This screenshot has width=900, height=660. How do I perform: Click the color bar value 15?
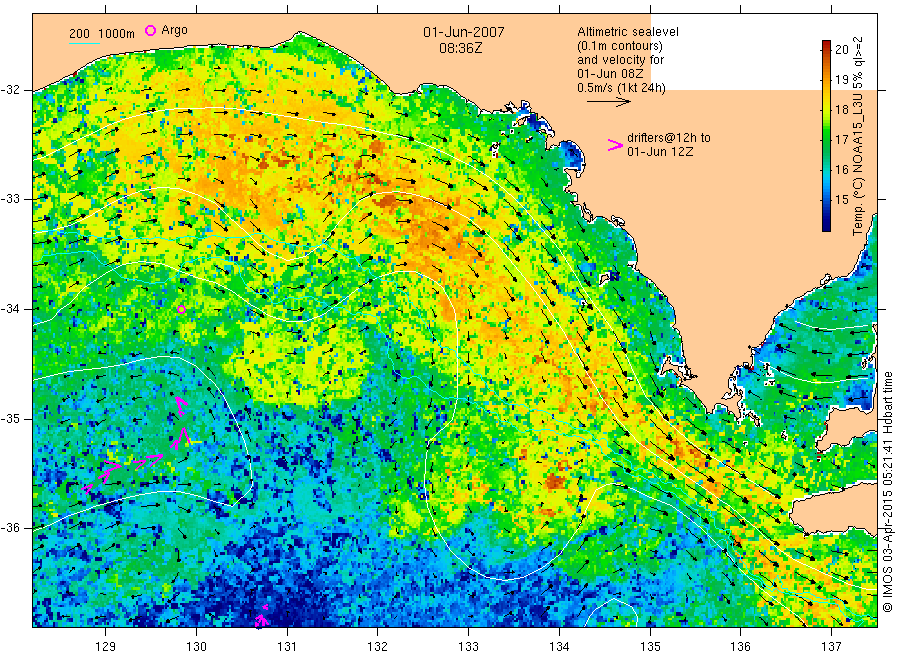(x=841, y=200)
